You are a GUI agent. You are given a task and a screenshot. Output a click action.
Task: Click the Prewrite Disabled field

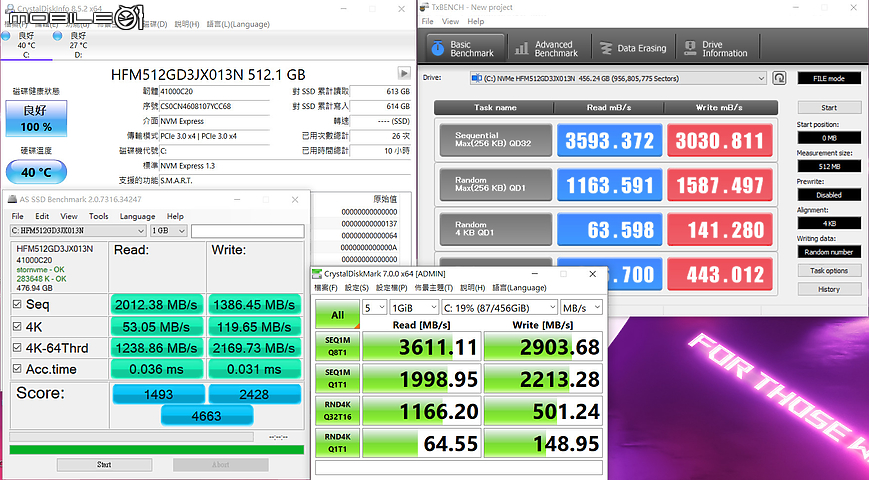(829, 195)
